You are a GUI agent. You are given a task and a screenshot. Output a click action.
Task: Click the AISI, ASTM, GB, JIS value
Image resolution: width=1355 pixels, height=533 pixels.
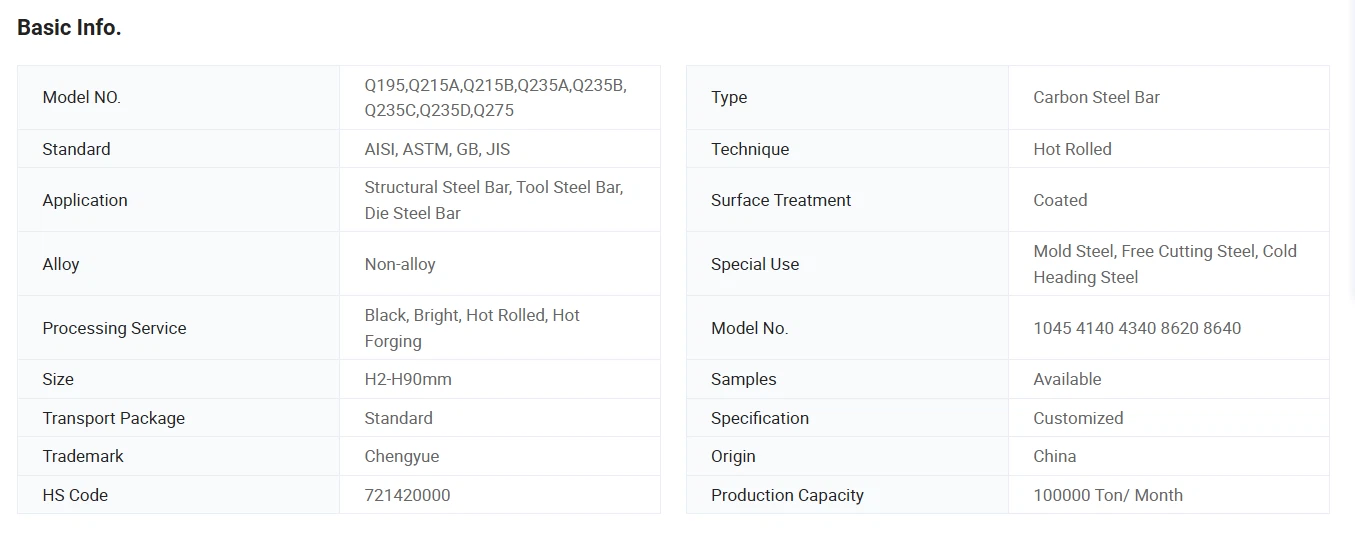point(437,149)
